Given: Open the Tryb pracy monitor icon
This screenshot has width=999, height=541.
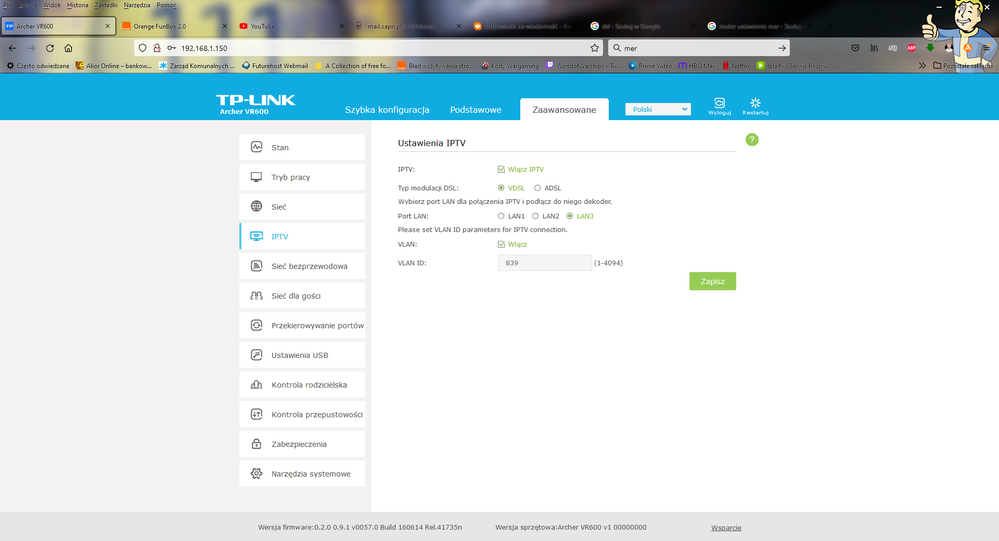Looking at the screenshot, I should pyautogui.click(x=256, y=177).
